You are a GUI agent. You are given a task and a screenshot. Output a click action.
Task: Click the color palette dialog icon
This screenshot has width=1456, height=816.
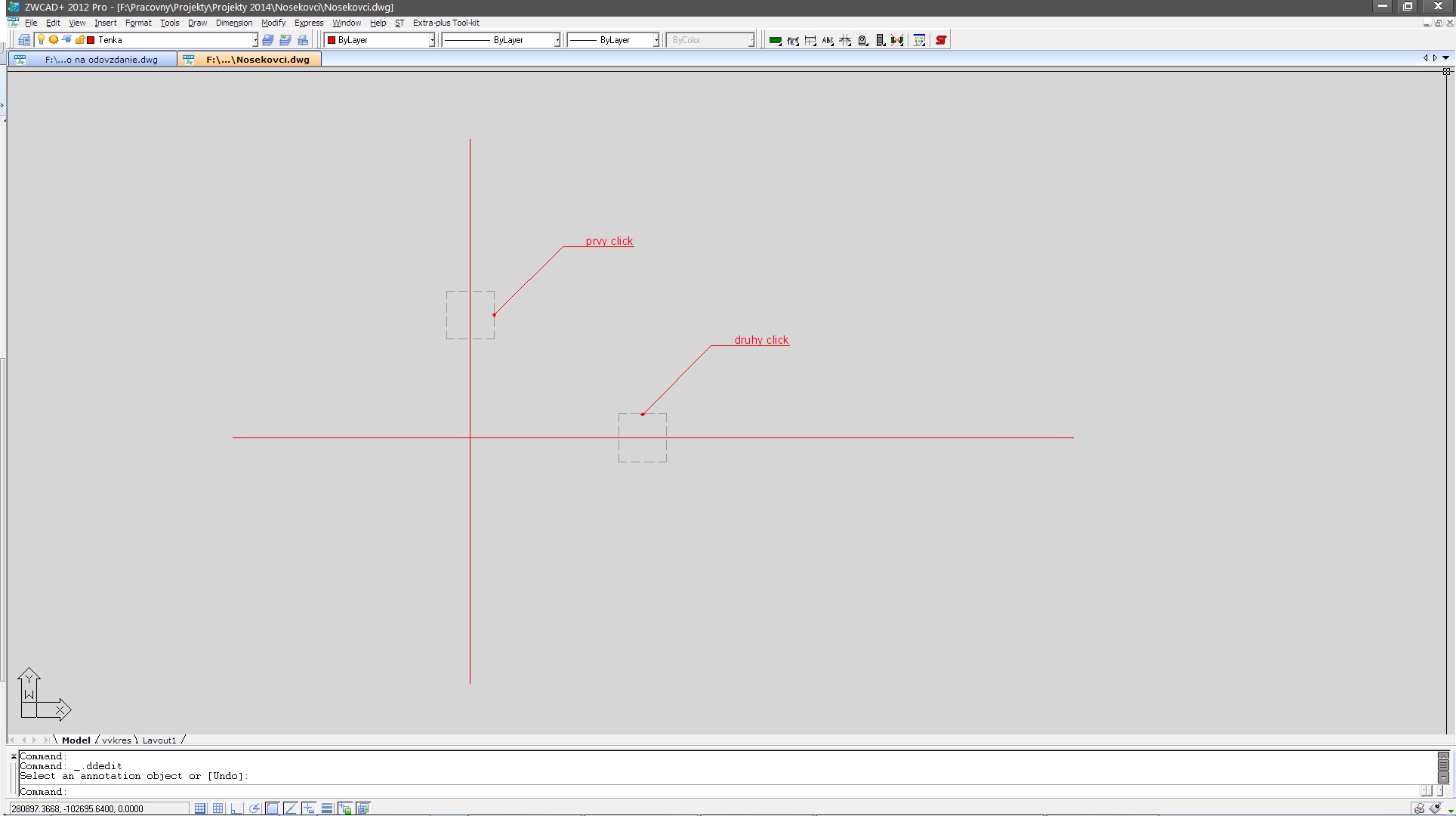(919, 40)
